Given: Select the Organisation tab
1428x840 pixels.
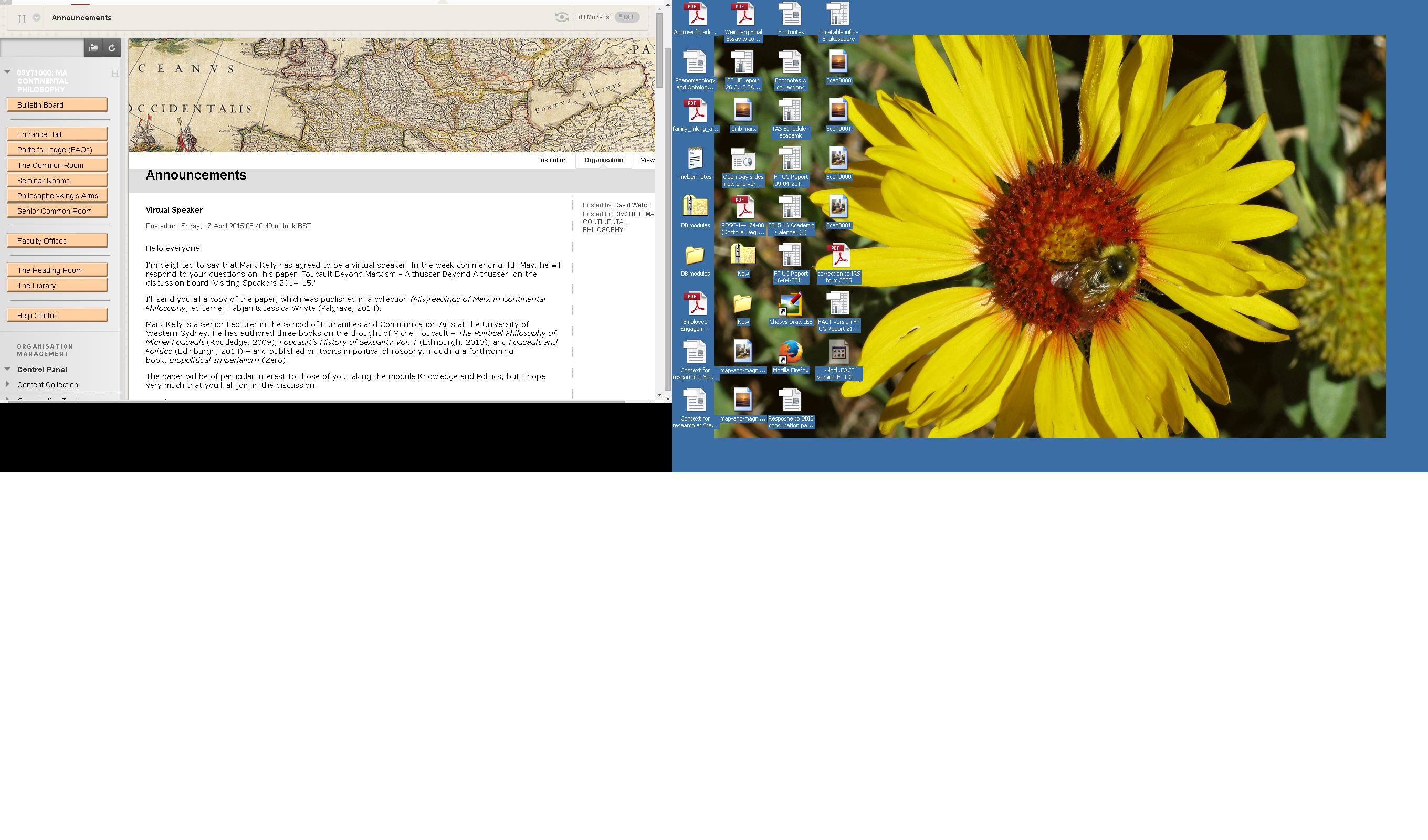Looking at the screenshot, I should click(x=604, y=160).
